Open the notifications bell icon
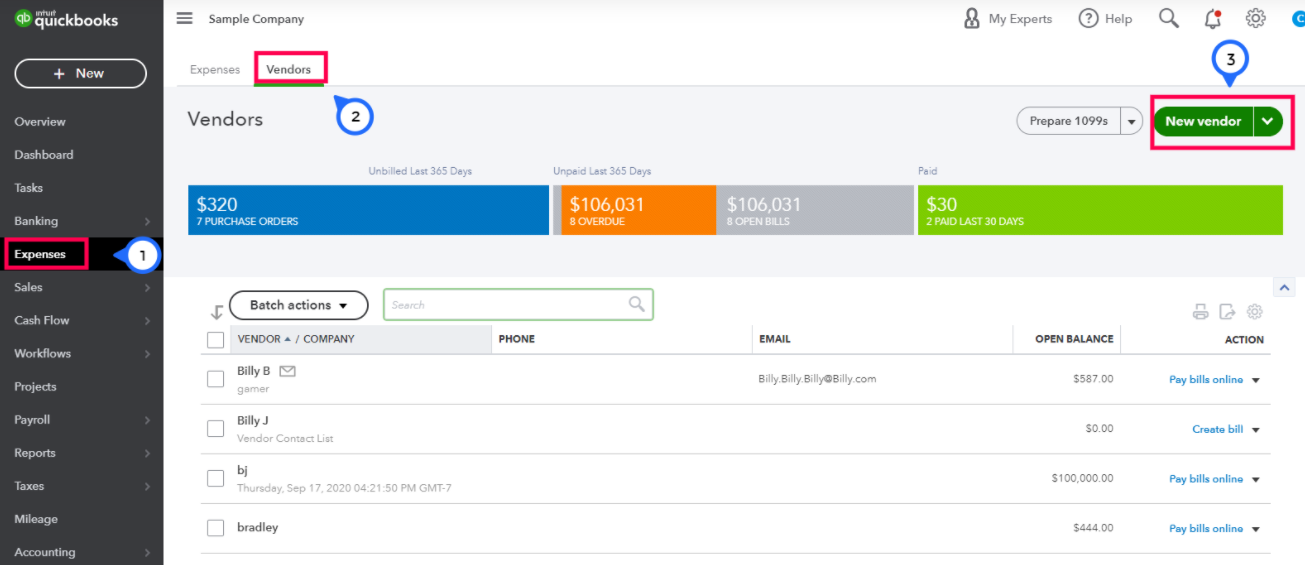Screen dimensions: 1305x565 coord(1212,19)
